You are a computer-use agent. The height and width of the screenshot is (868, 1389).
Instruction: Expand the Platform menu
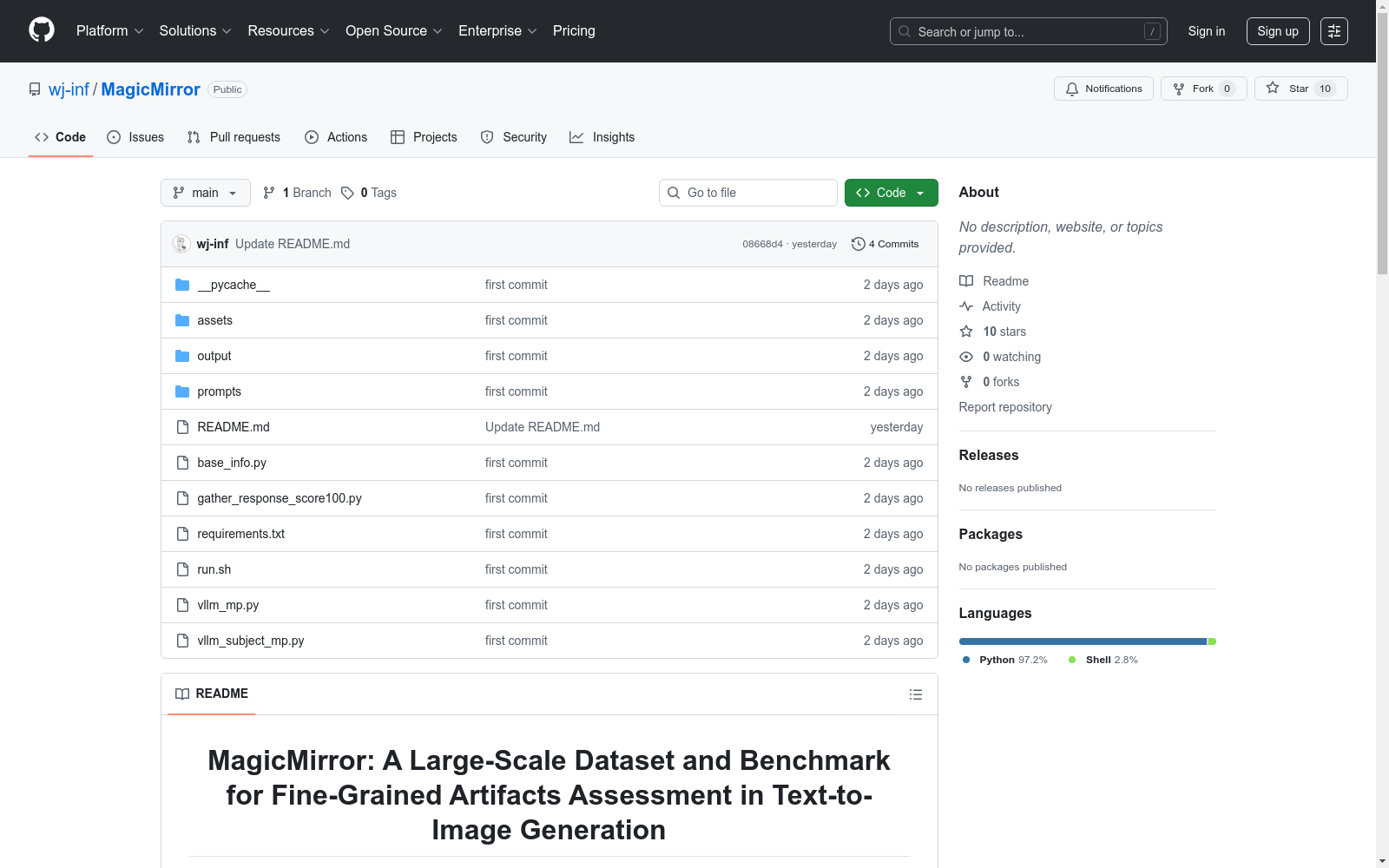tap(110, 30)
